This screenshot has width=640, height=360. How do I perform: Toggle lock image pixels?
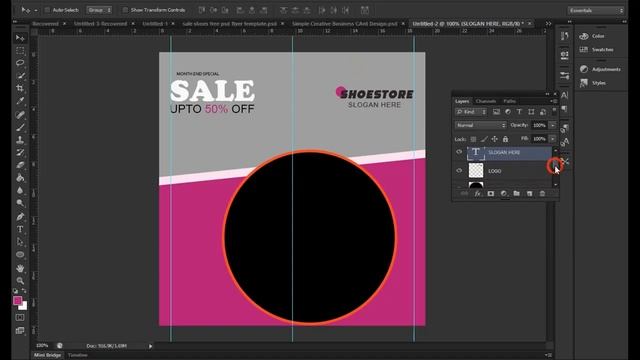484,139
